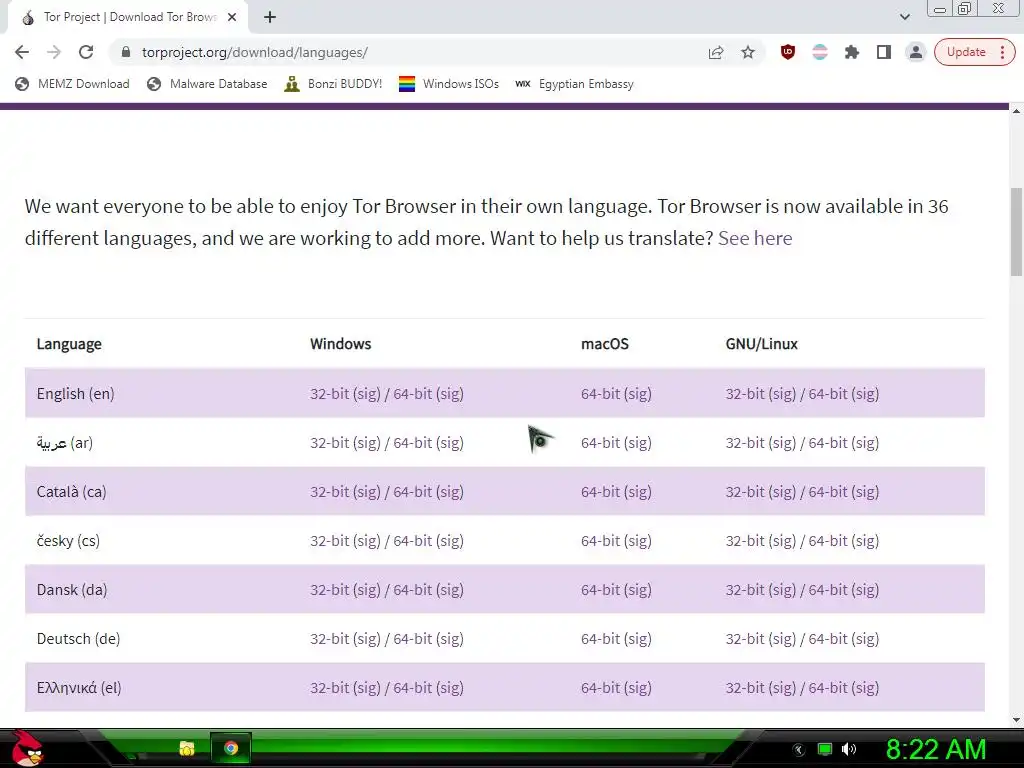Go back to the previous page
1024x768 pixels.
tap(22, 52)
